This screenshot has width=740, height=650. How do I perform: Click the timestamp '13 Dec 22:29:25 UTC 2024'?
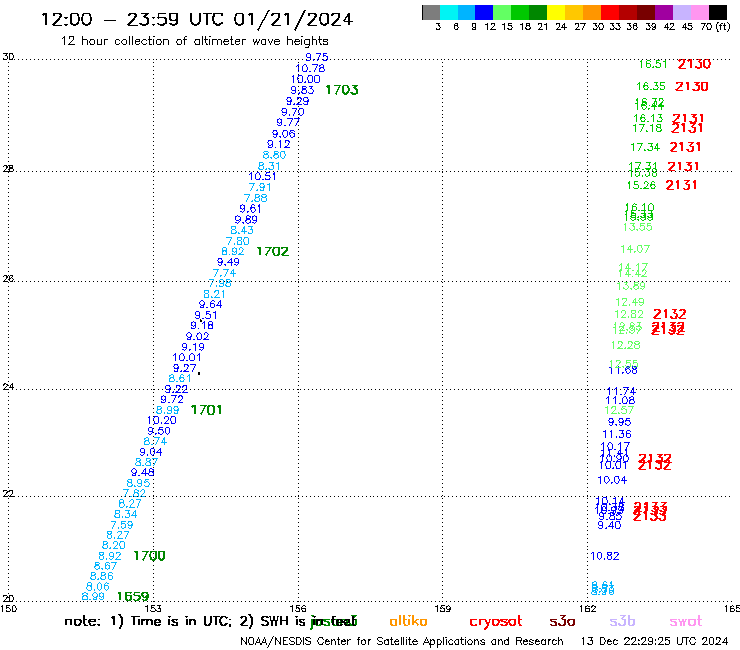654,641
